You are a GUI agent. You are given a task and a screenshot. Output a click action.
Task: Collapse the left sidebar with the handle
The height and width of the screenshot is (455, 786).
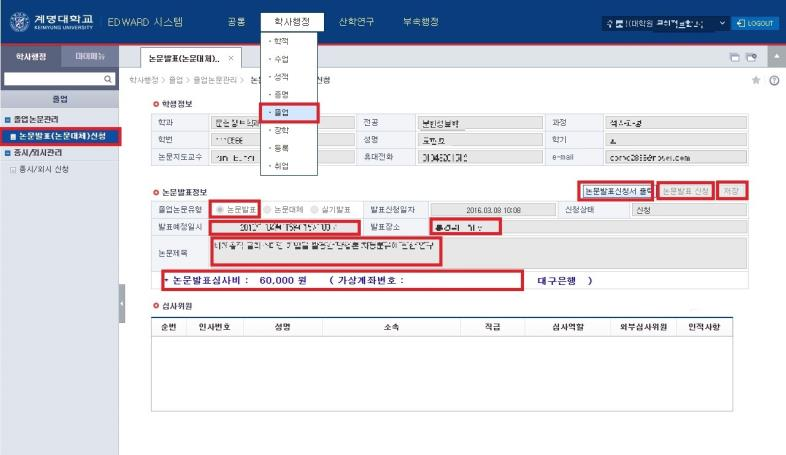pos(122,302)
